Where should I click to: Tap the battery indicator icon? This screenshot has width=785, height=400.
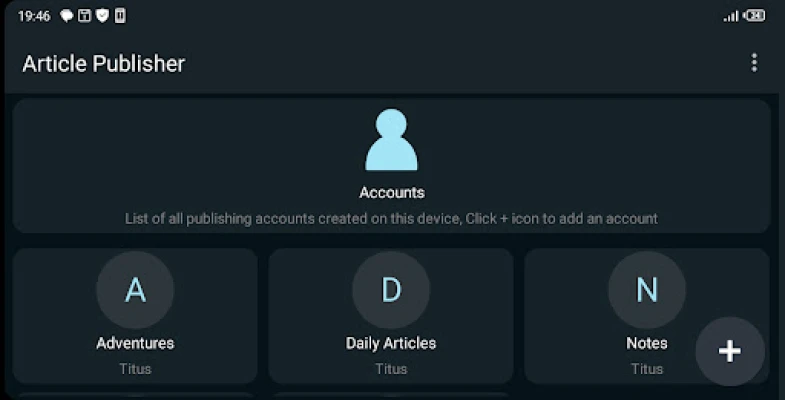754,16
